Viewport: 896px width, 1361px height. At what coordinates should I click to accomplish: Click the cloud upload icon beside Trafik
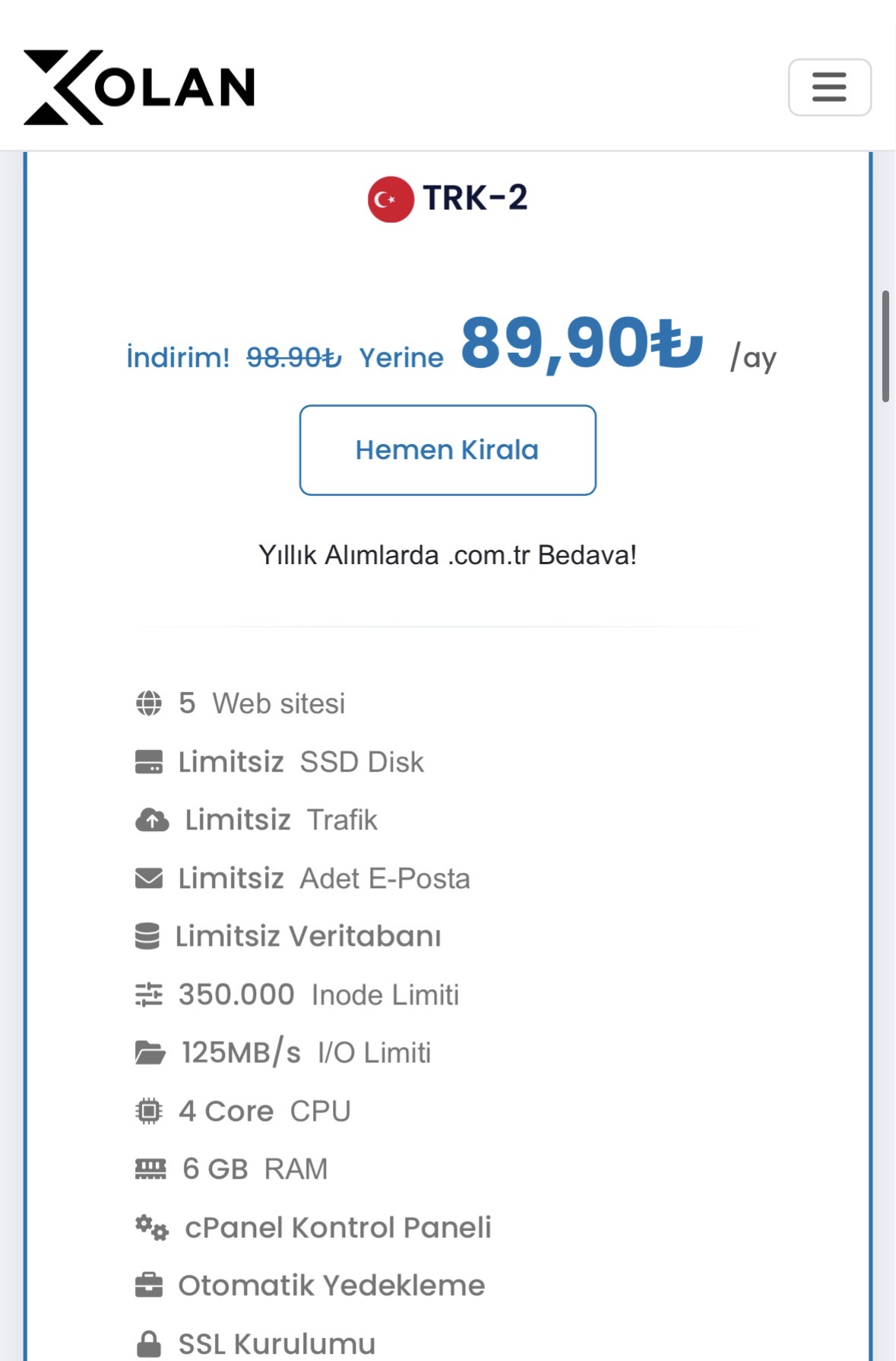click(152, 820)
